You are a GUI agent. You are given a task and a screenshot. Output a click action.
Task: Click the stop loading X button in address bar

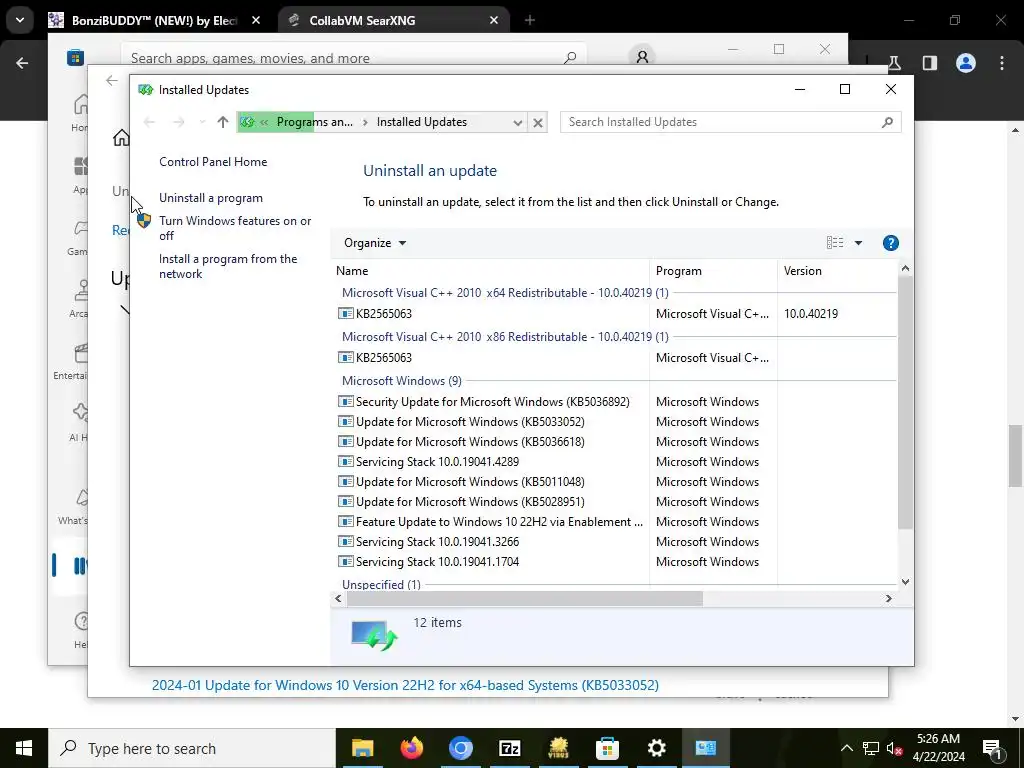coord(537,122)
